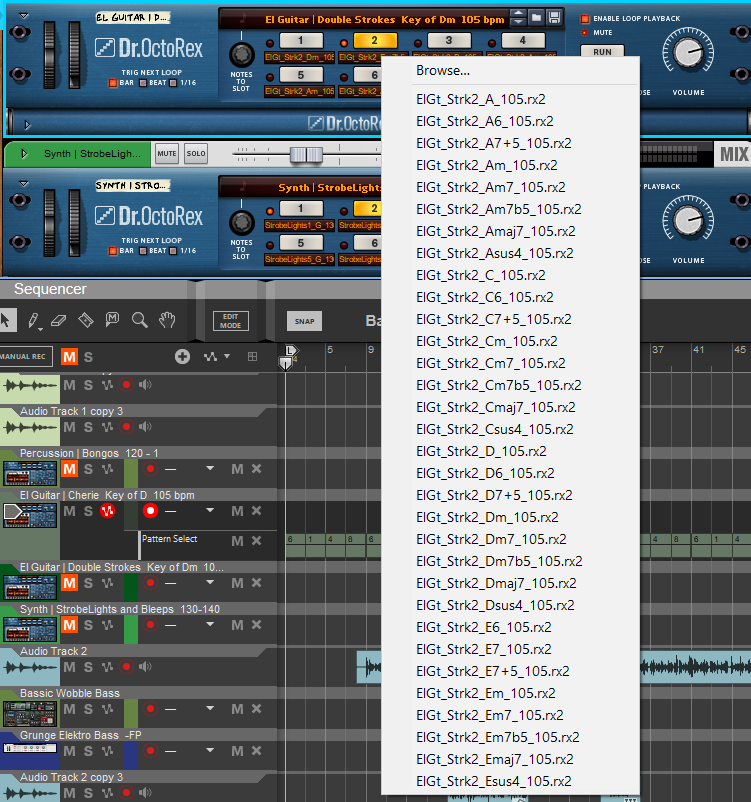This screenshot has width=751, height=802.
Task: Set Trig Next Loop to BAR on top Dr.OctoRex
Action: [113, 83]
